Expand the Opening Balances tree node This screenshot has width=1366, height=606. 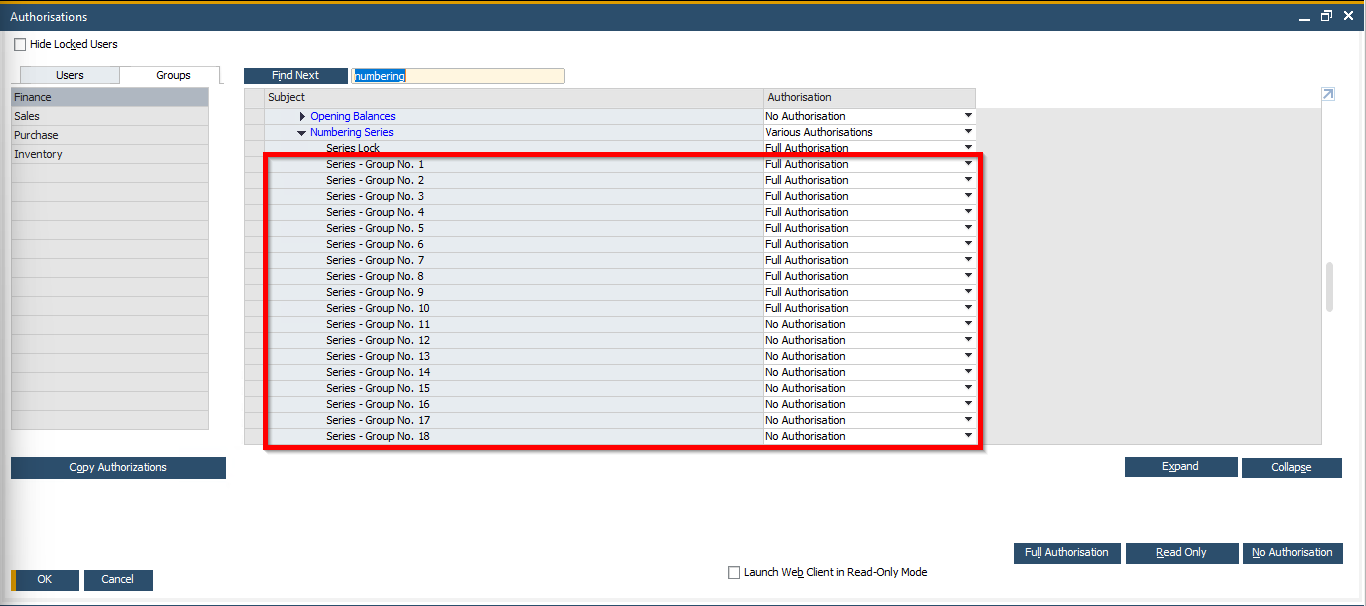coord(303,117)
